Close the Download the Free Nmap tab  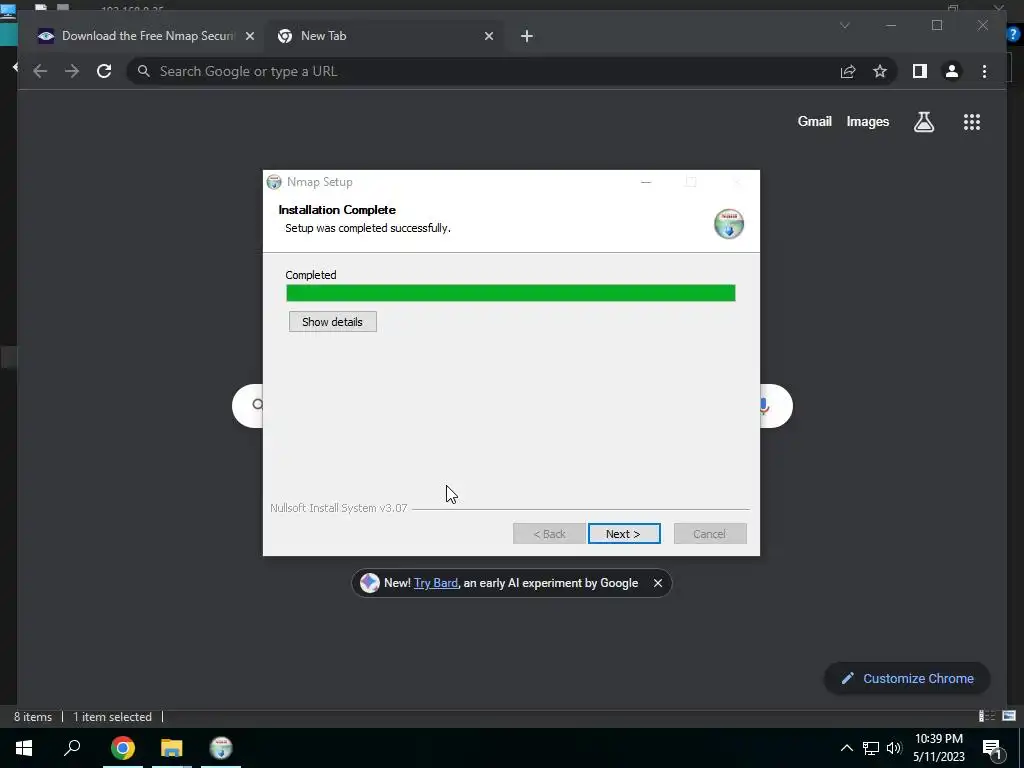pyautogui.click(x=249, y=36)
